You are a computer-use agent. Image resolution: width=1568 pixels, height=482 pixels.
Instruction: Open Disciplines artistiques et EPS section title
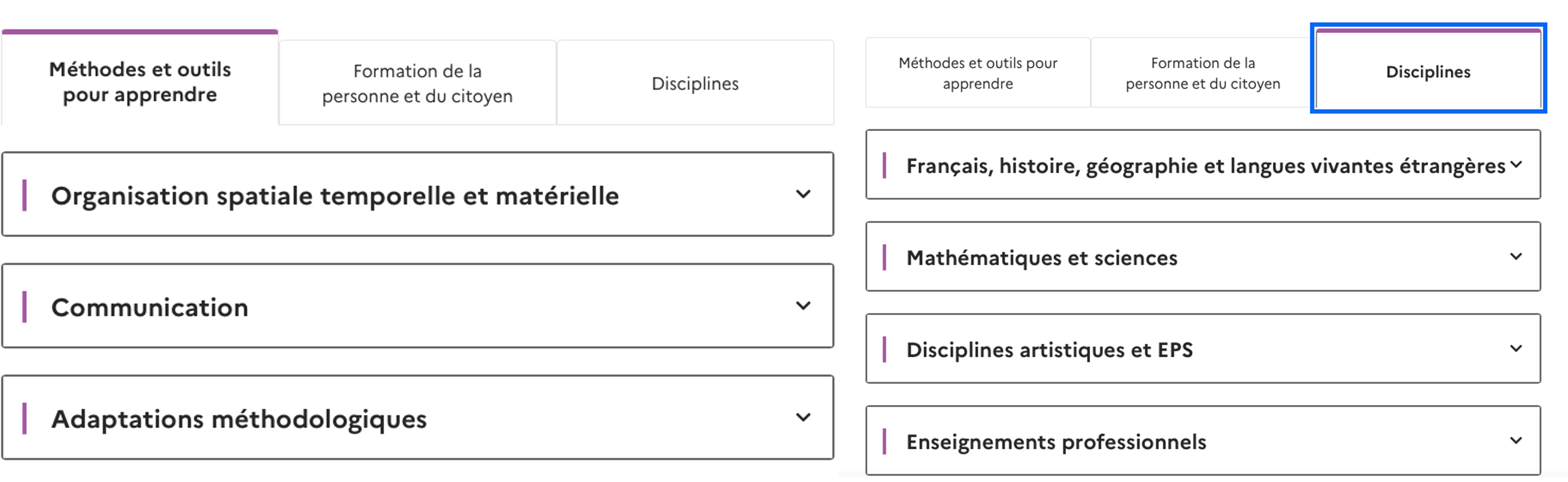point(1049,350)
